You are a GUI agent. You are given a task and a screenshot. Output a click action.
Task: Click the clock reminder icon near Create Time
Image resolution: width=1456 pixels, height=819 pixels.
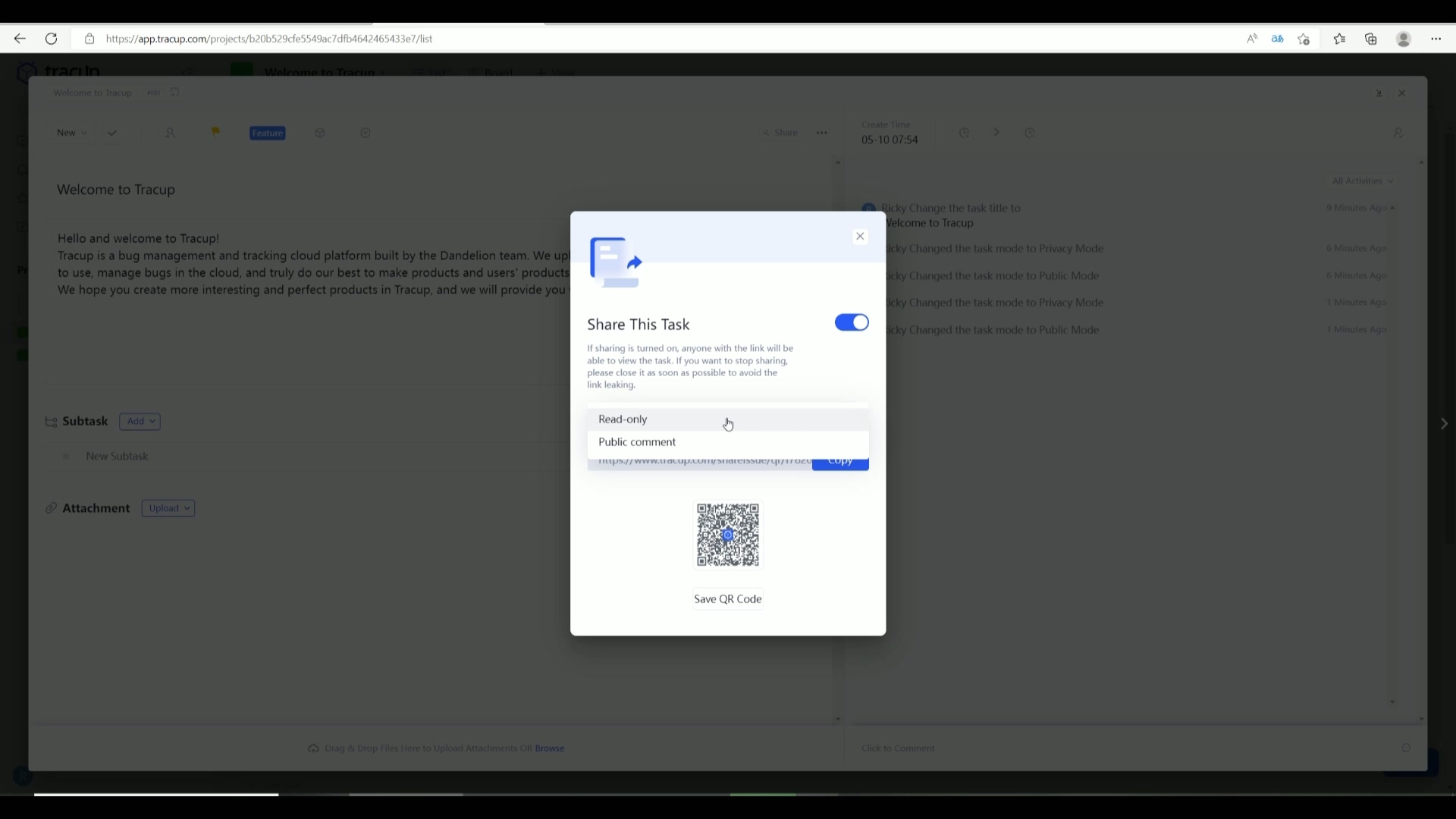(965, 133)
